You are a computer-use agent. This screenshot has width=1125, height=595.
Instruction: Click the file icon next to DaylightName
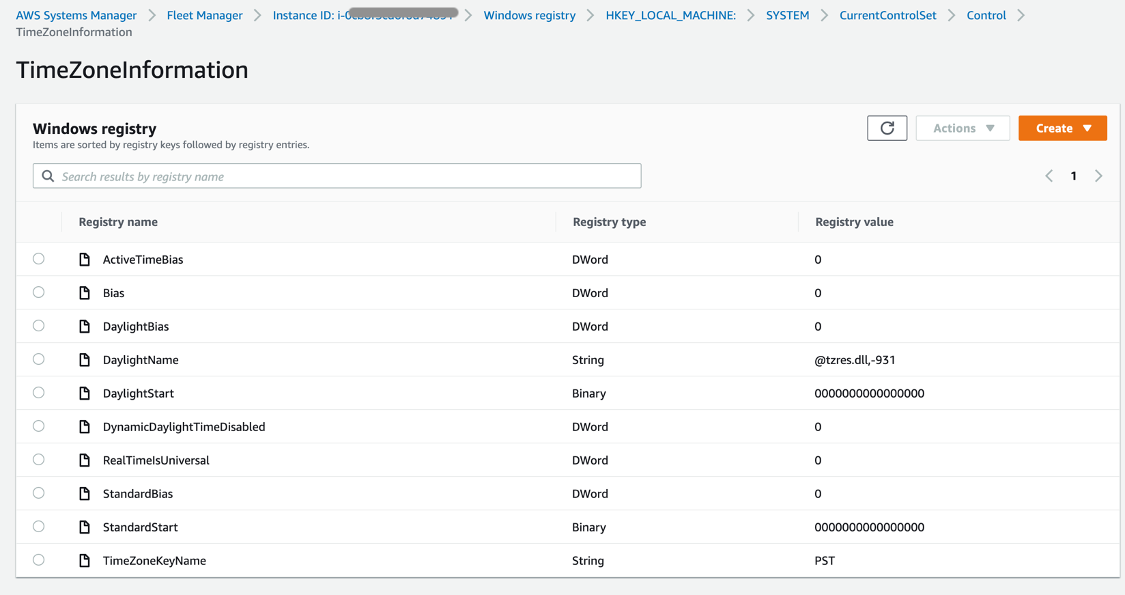tap(84, 359)
